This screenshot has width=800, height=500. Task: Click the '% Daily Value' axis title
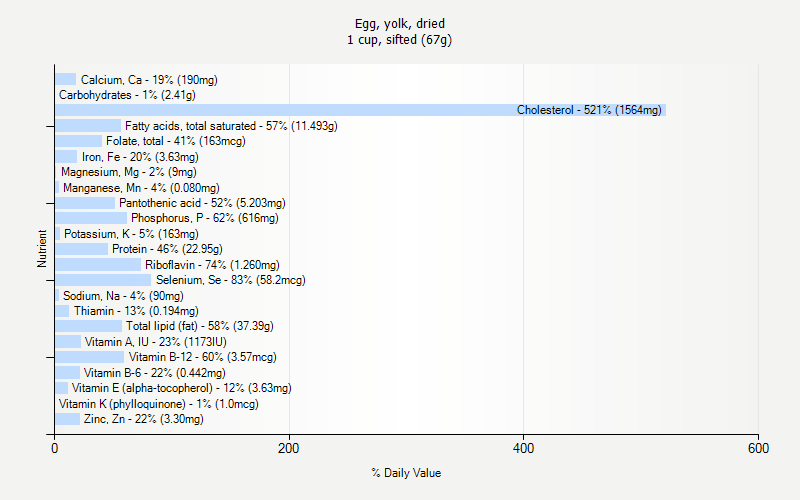(406, 473)
